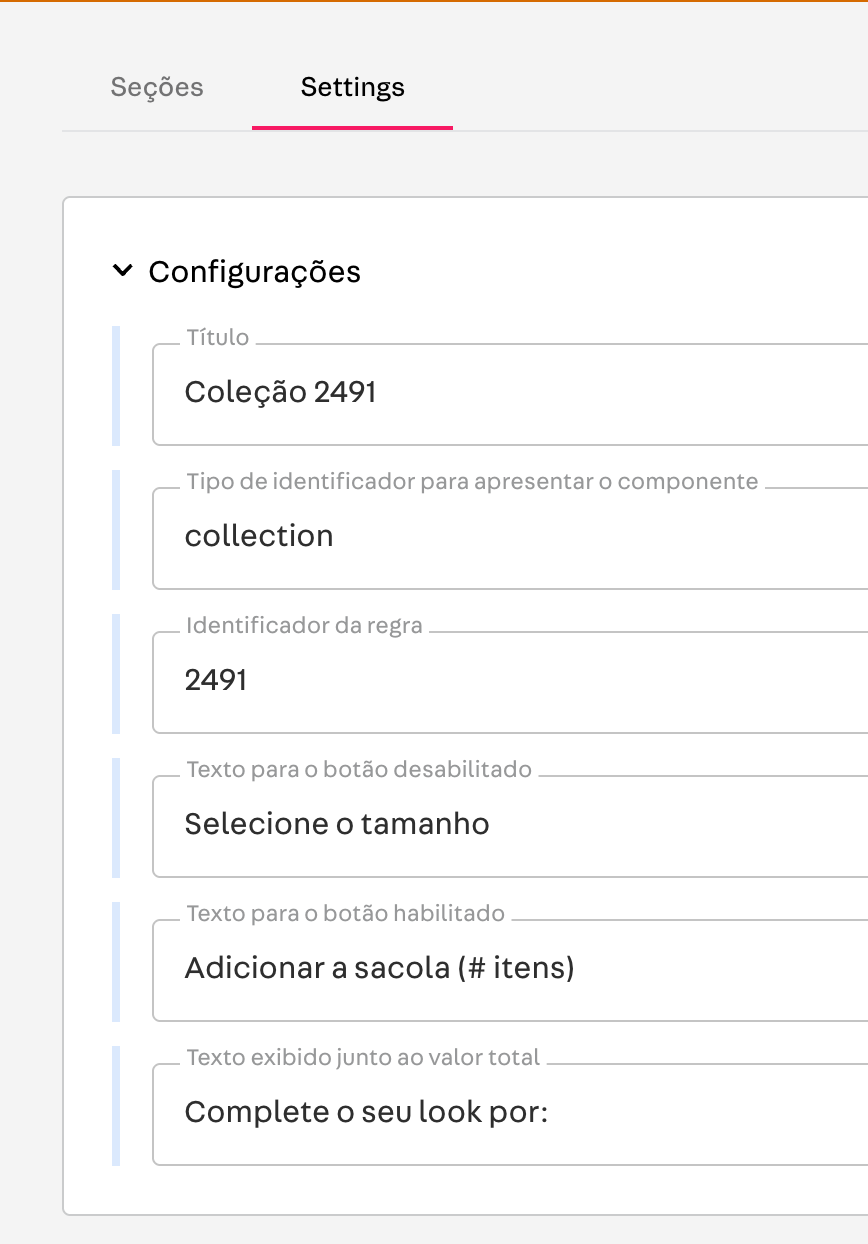
Task: Click the blue bar beside Identificador da regra
Action: point(116,674)
